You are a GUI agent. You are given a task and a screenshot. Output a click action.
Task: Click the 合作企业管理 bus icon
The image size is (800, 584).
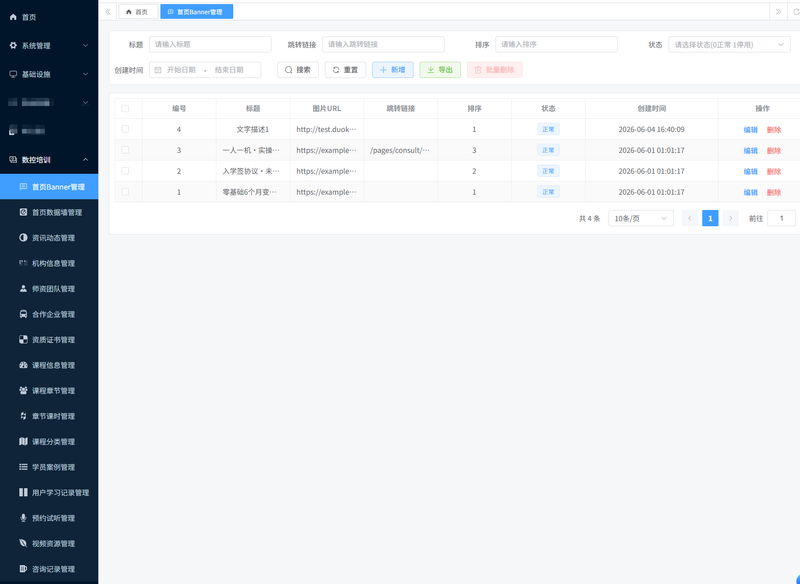tap(23, 314)
